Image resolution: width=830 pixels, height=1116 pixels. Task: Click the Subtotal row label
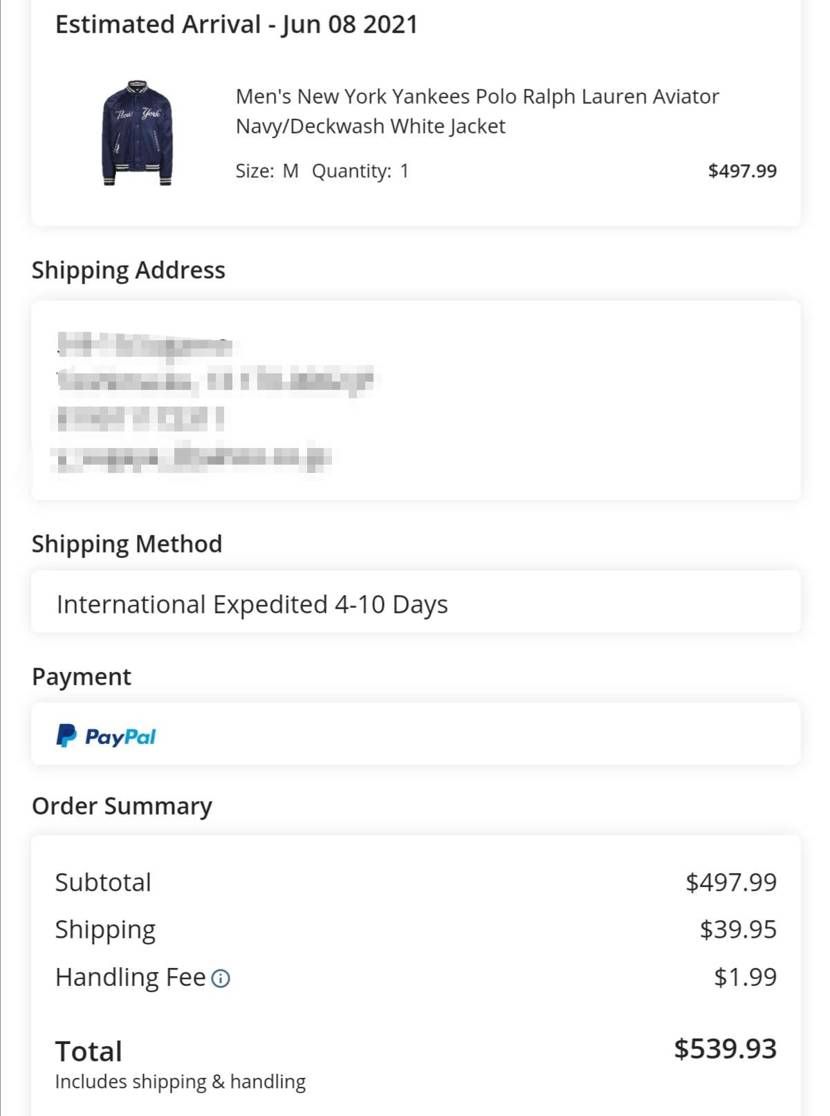(103, 882)
